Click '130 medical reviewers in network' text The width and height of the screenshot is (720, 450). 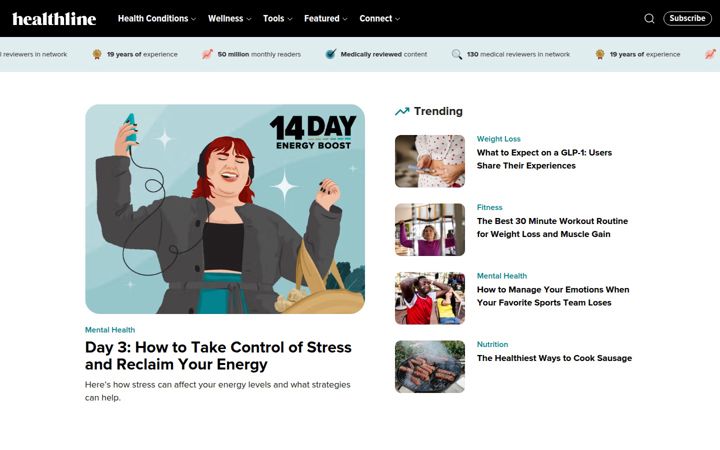(x=518, y=54)
